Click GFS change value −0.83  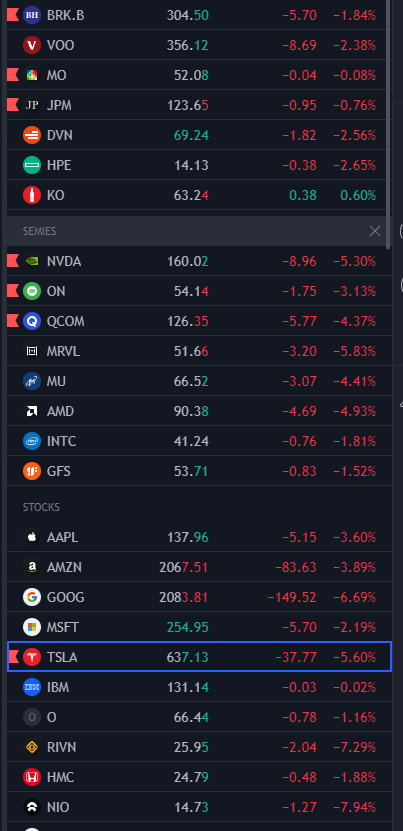(299, 472)
